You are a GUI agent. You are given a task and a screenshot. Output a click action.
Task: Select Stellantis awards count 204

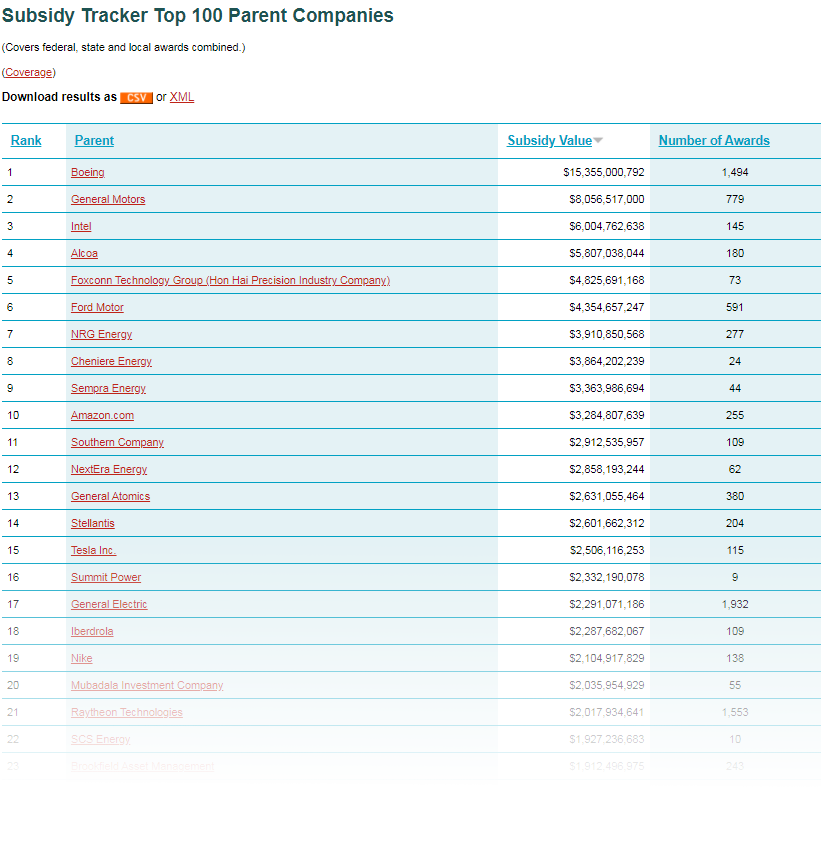(x=735, y=523)
